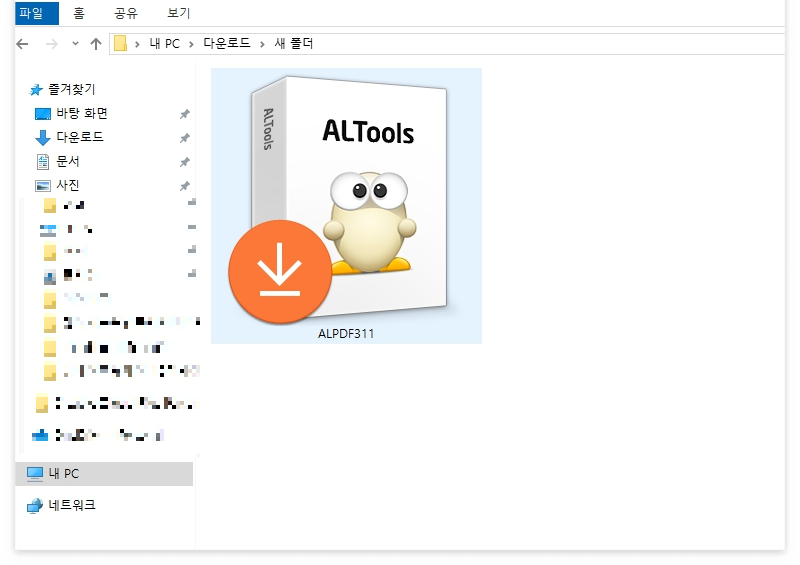The width and height of the screenshot is (800, 565).
Task: Open 문서 in quick access
Action: (x=67, y=161)
